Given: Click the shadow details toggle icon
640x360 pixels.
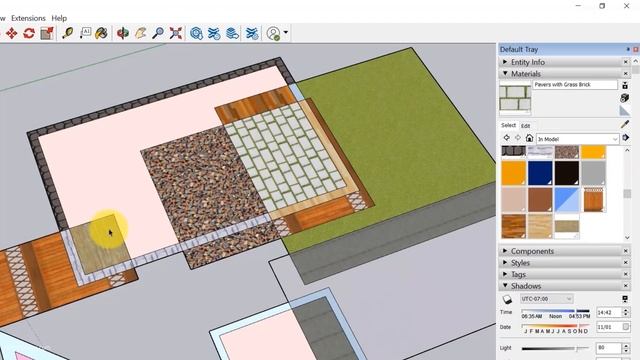Looking at the screenshot, I should (625, 299).
